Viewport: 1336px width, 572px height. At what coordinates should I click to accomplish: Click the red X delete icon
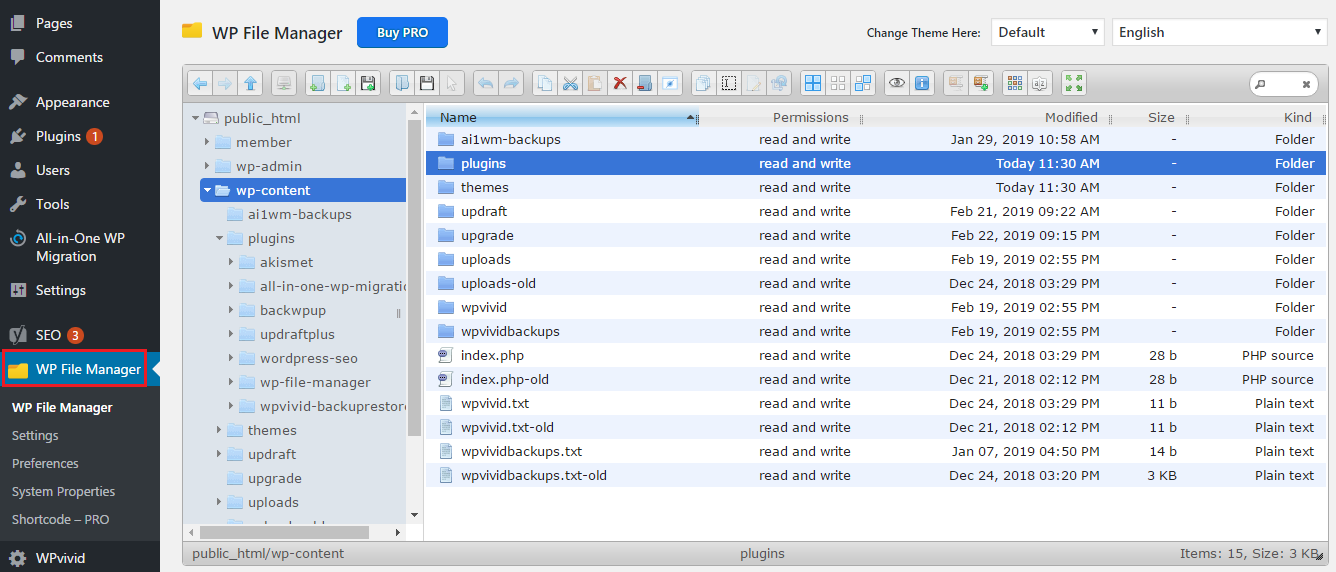click(620, 83)
